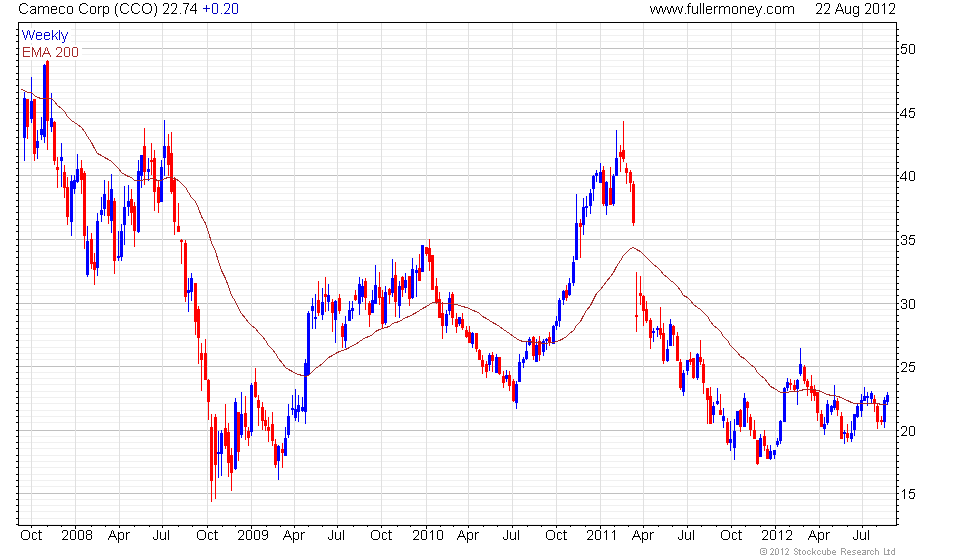
Task: Click the 45 price axis label
Action: coord(907,113)
